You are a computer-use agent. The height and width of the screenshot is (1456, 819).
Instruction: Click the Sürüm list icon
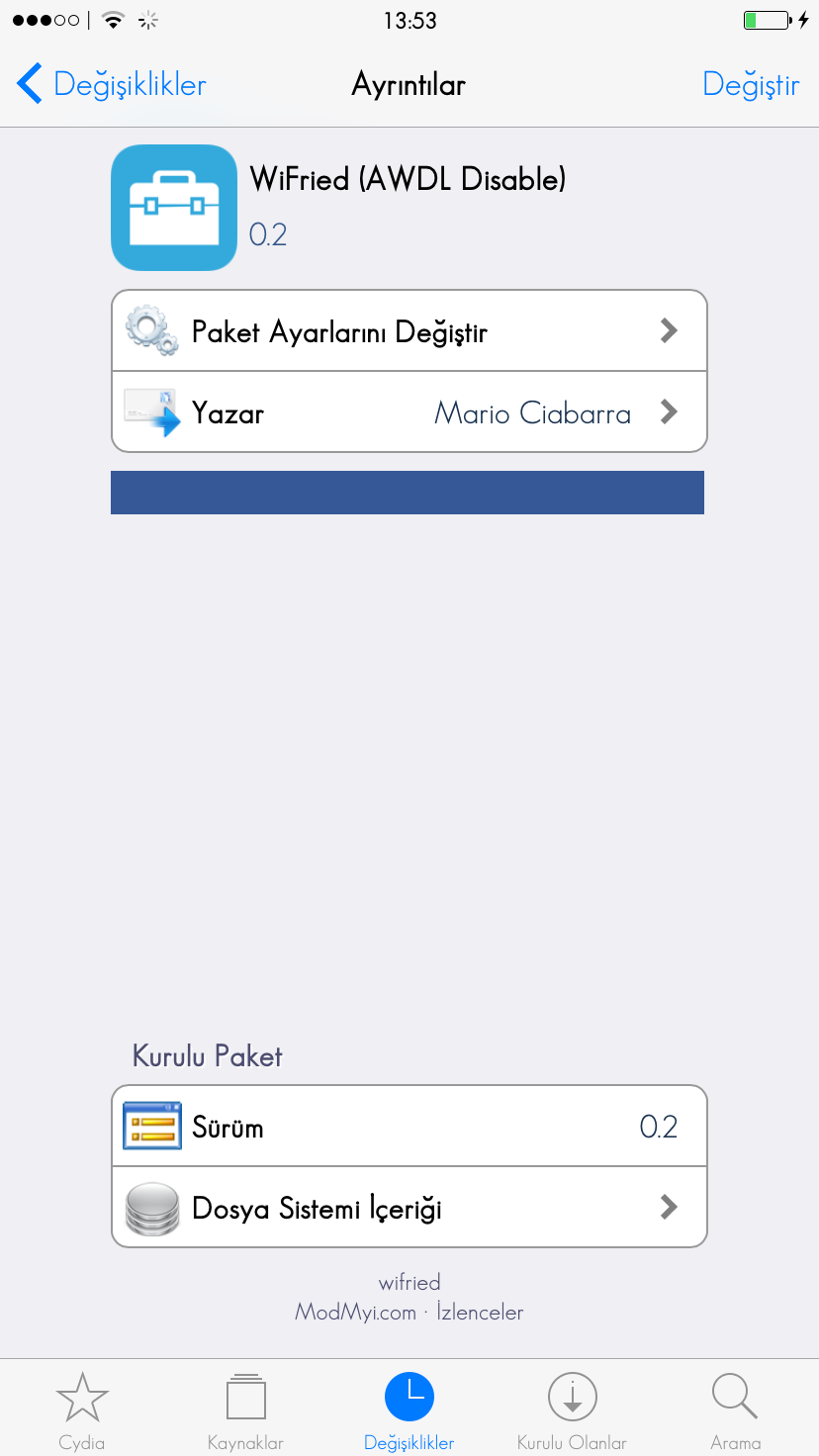coord(151,1127)
